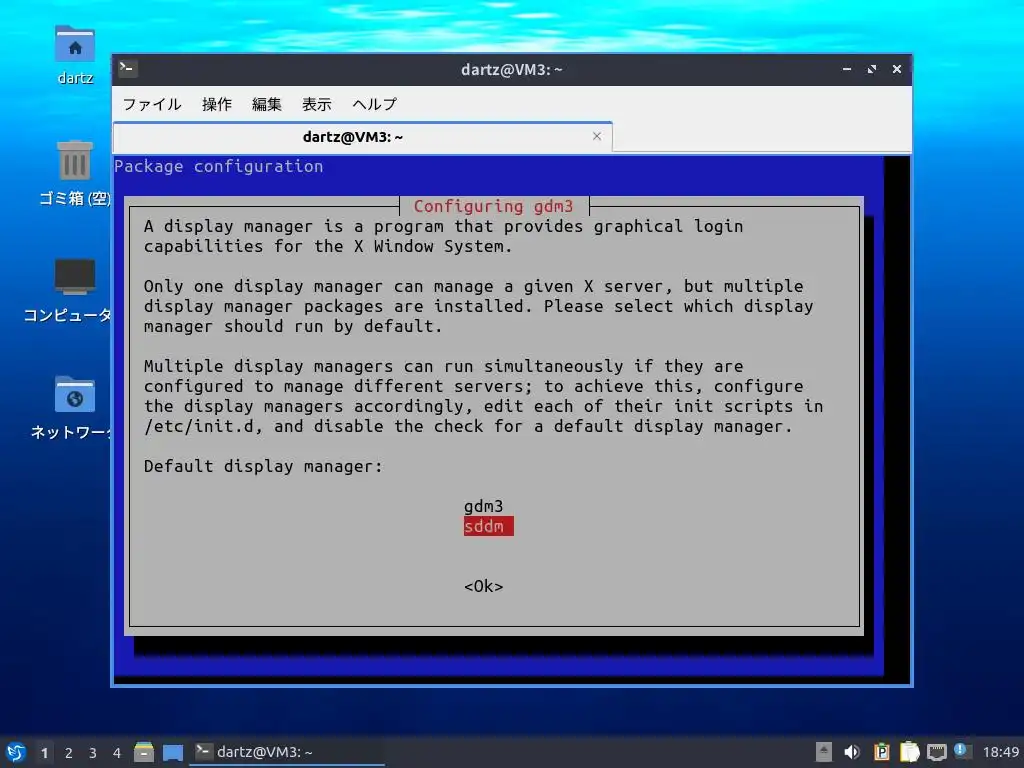Open the dartz home folder desktop icon
Viewport: 1024px width, 768px height.
point(75,56)
